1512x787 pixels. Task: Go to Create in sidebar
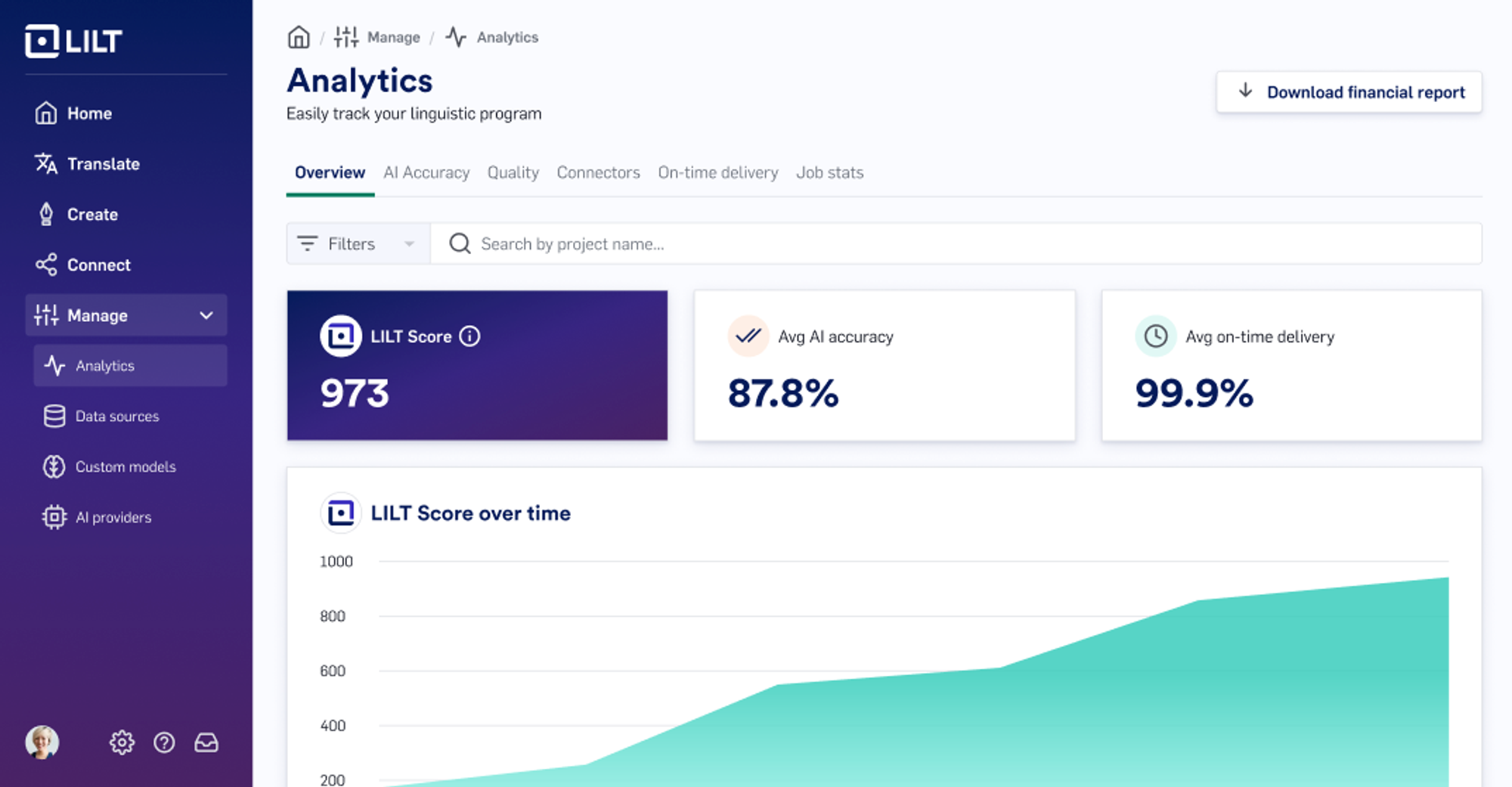coord(126,215)
